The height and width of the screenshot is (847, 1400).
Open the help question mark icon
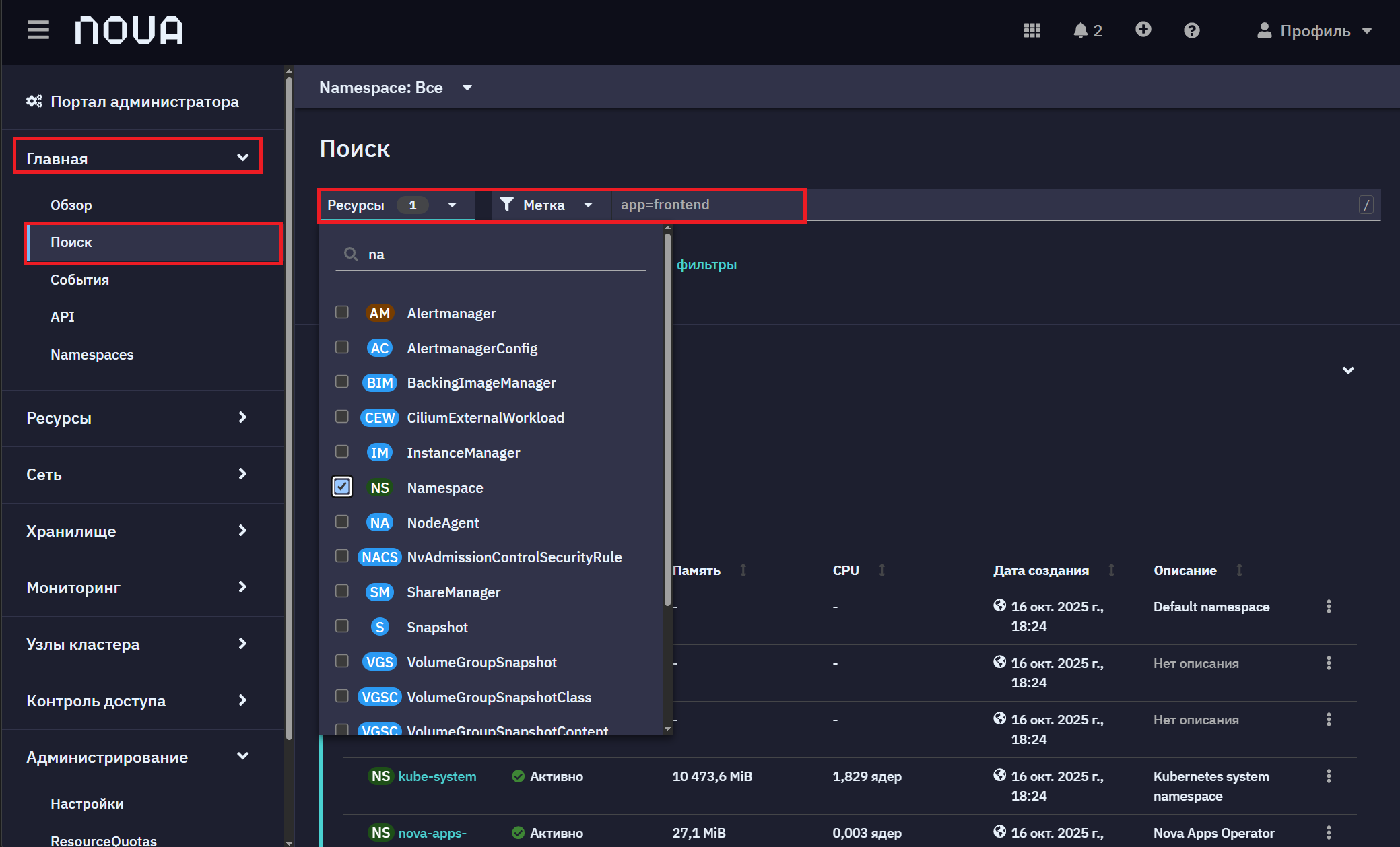point(1191,30)
